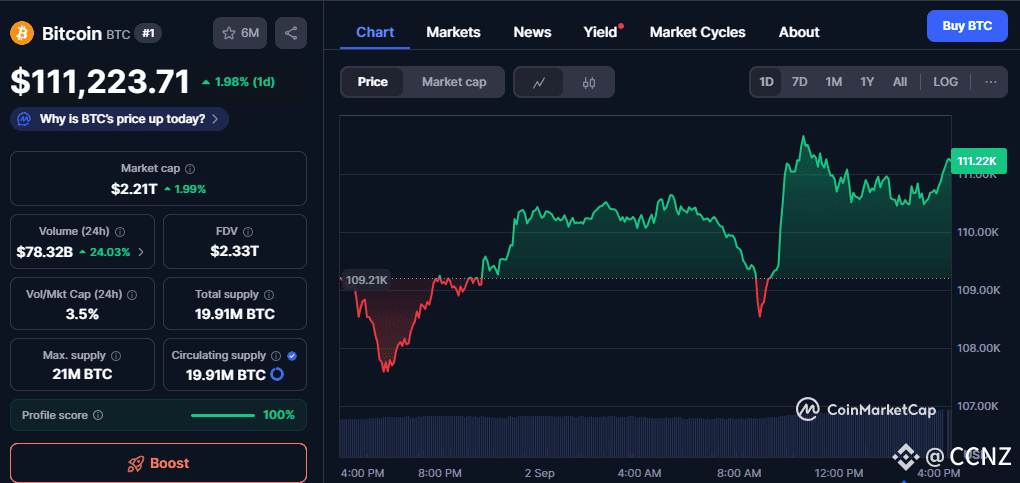Image resolution: width=1020 pixels, height=483 pixels.
Task: Set chart range to 7D
Action: (x=799, y=82)
